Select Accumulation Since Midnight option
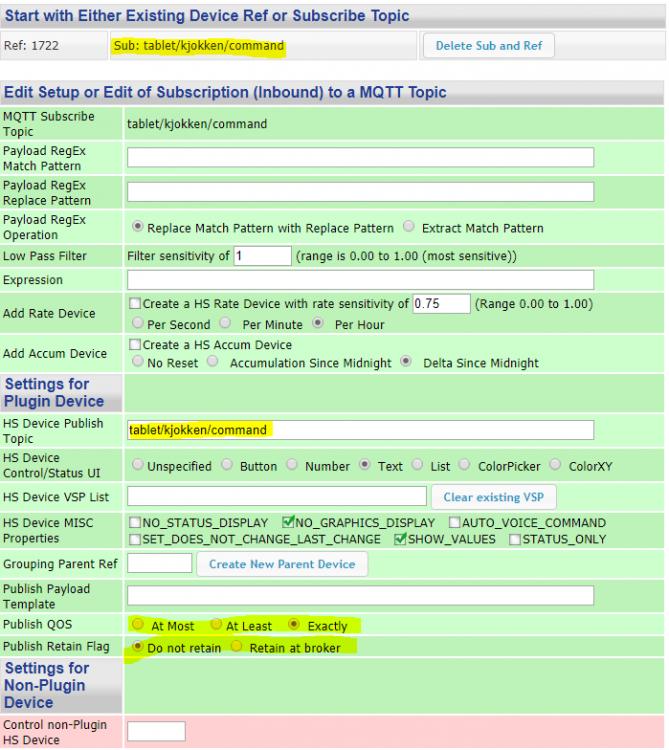669x750 pixels. tap(214, 362)
